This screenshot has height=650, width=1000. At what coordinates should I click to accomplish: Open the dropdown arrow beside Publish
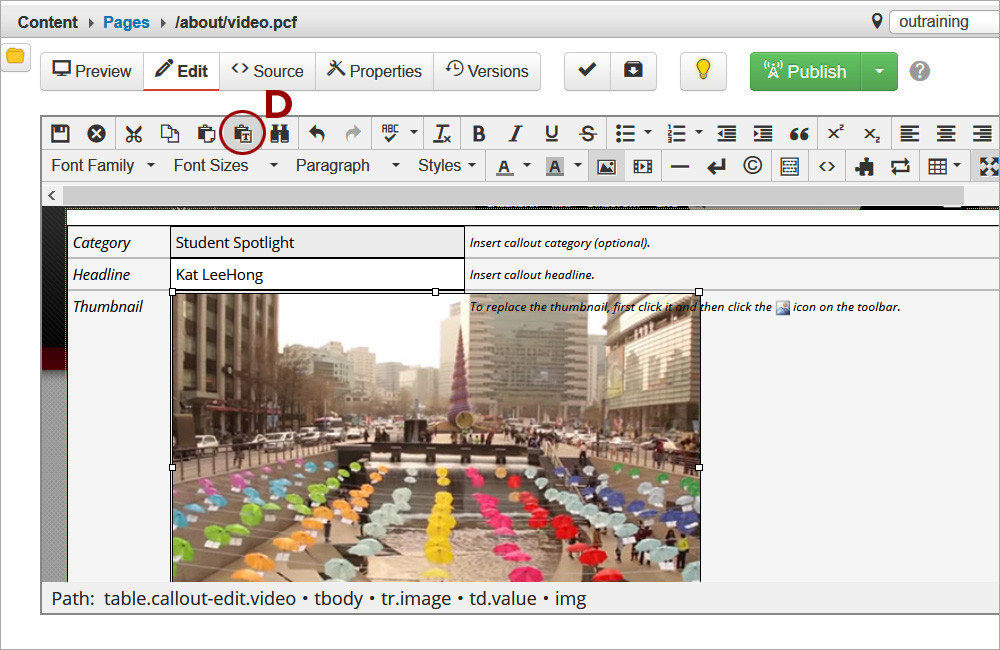[x=879, y=71]
